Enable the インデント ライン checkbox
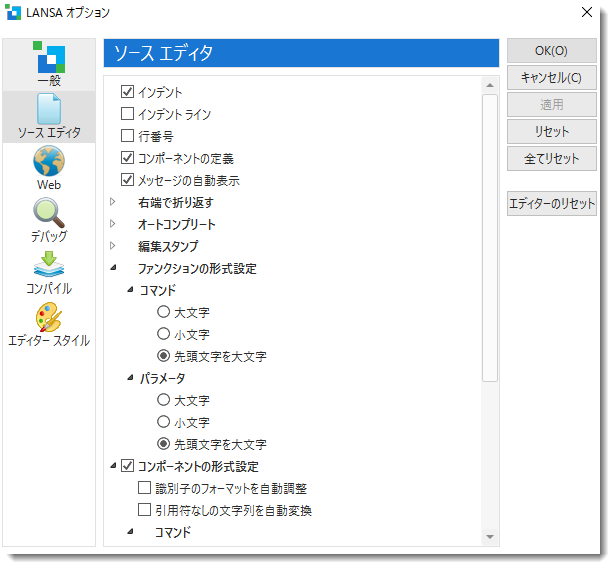615x569 pixels. [x=127, y=114]
